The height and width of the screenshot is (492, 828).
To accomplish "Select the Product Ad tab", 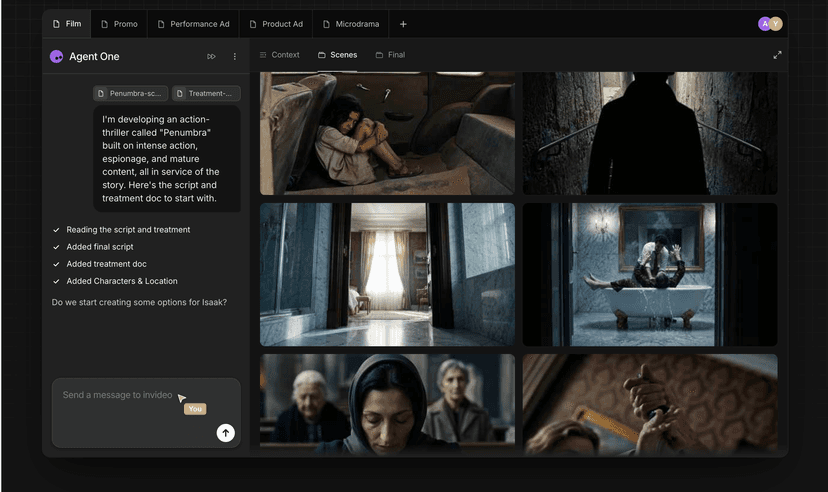I will click(x=276, y=24).
